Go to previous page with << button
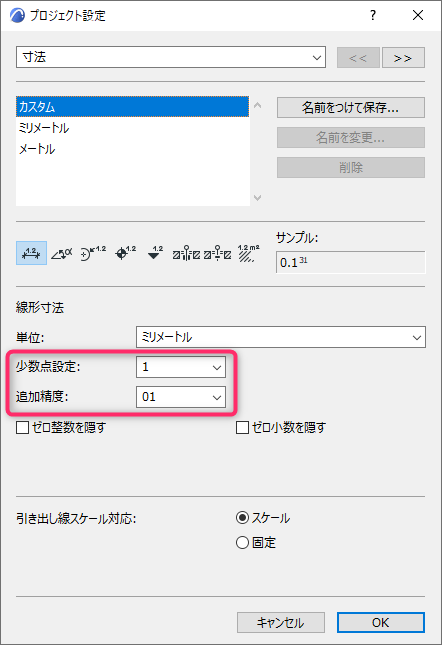The width and height of the screenshot is (442, 645). (358, 58)
